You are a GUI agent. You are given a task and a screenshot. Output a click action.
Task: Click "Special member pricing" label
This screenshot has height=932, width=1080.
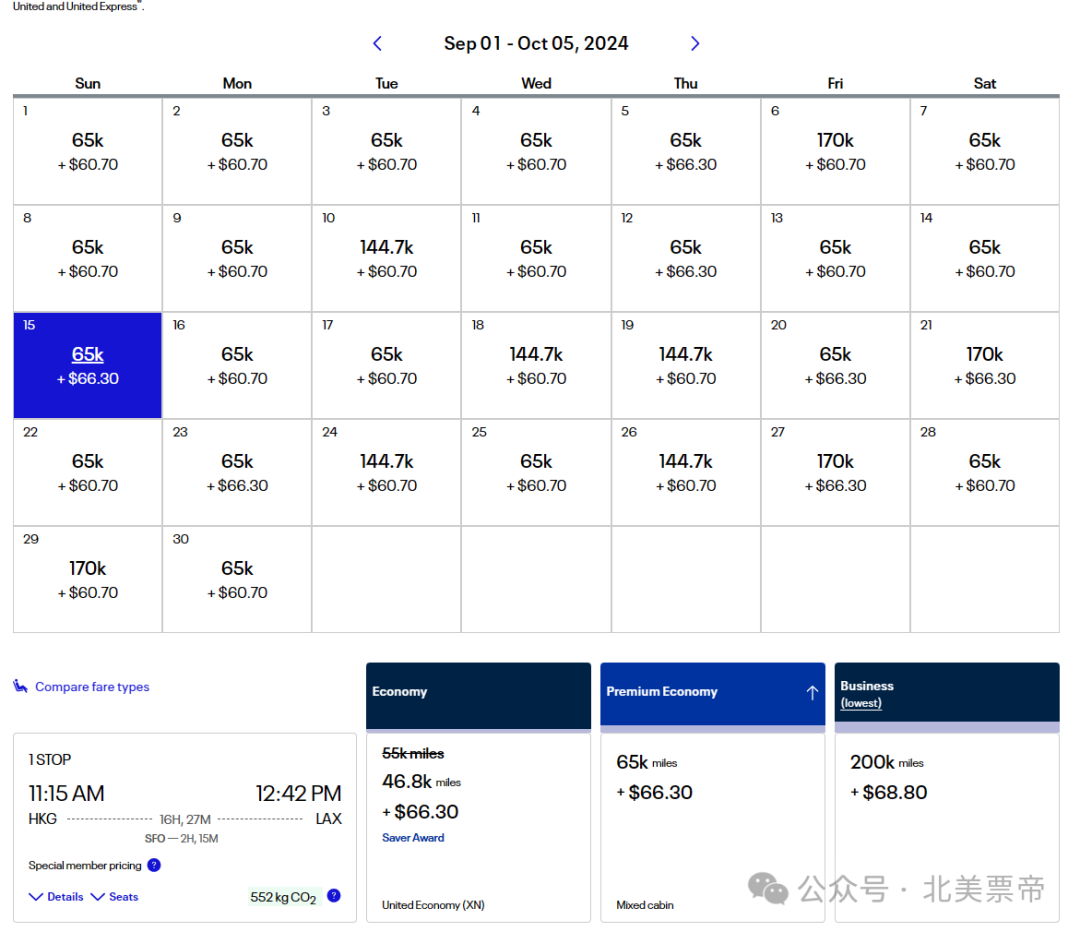point(85,865)
